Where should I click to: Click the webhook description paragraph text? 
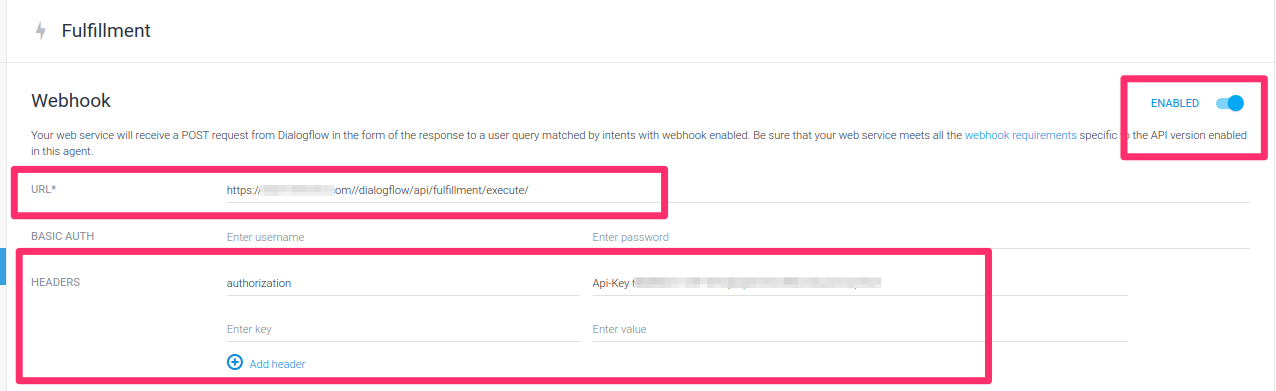pyautogui.click(x=639, y=143)
